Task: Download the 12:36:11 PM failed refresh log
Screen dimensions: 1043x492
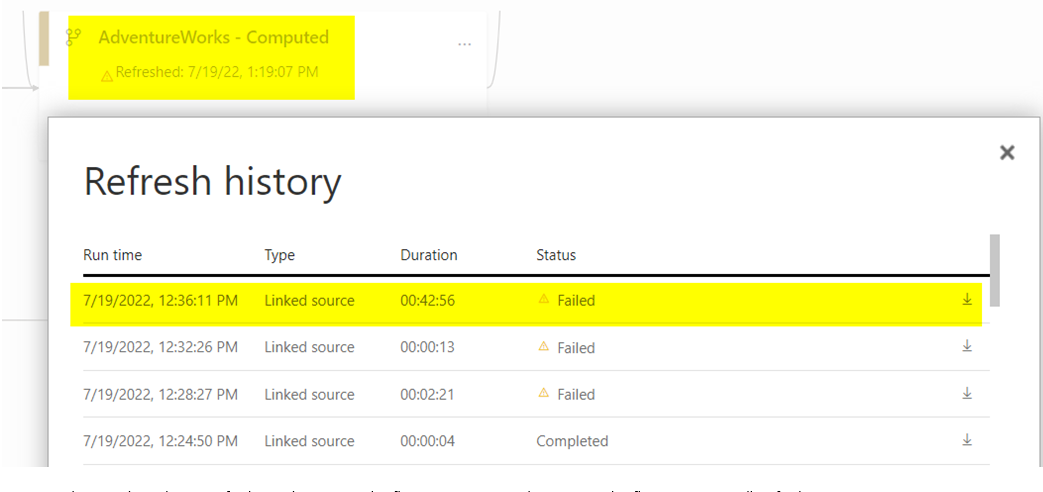Action: pos(967,299)
